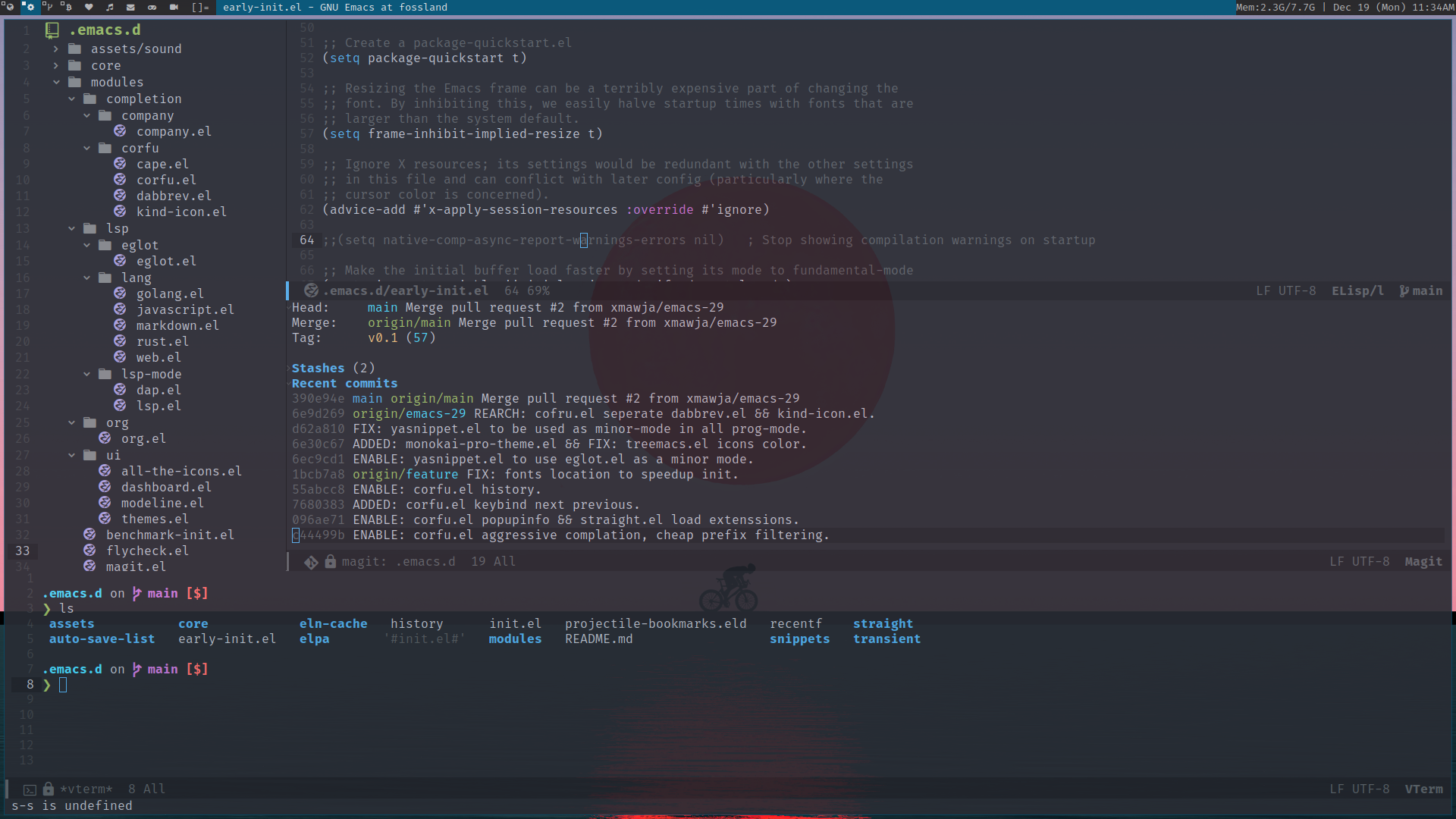Open javascript.el in the tree
The width and height of the screenshot is (1456, 819).
(x=185, y=309)
